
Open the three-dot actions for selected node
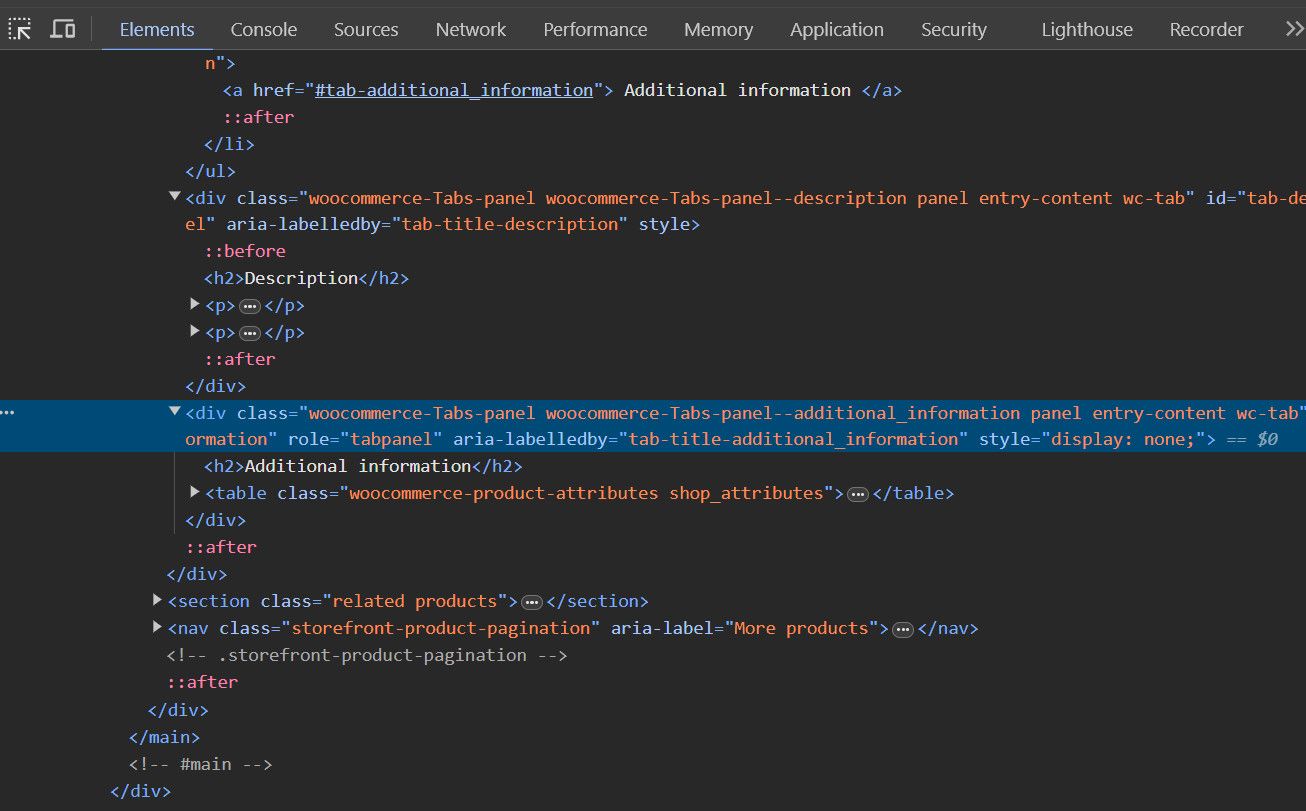point(9,412)
